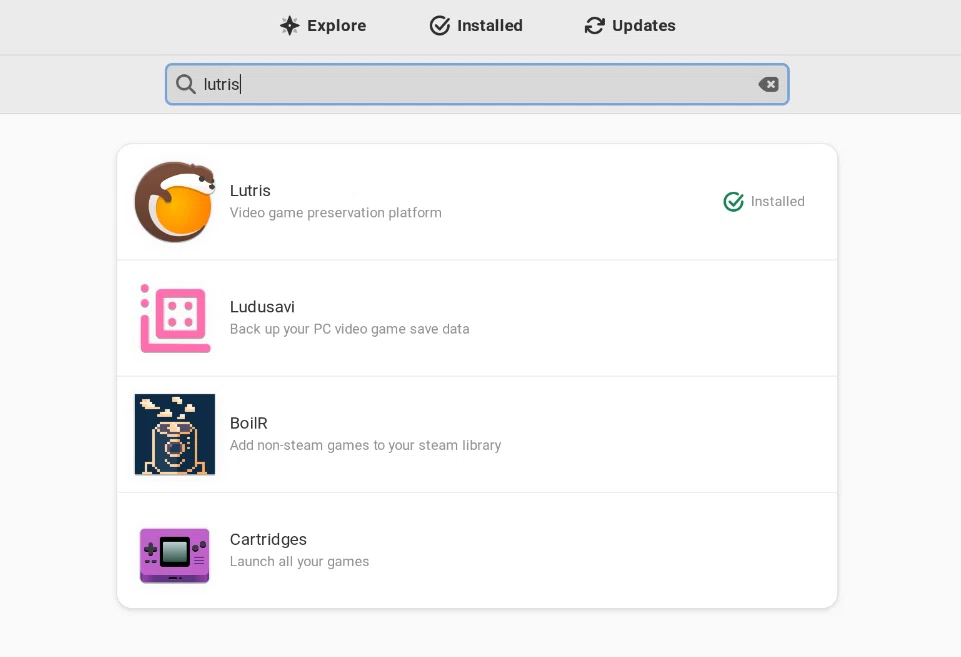The height and width of the screenshot is (657, 961).
Task: Switch to the Installed tab
Action: pos(476,26)
